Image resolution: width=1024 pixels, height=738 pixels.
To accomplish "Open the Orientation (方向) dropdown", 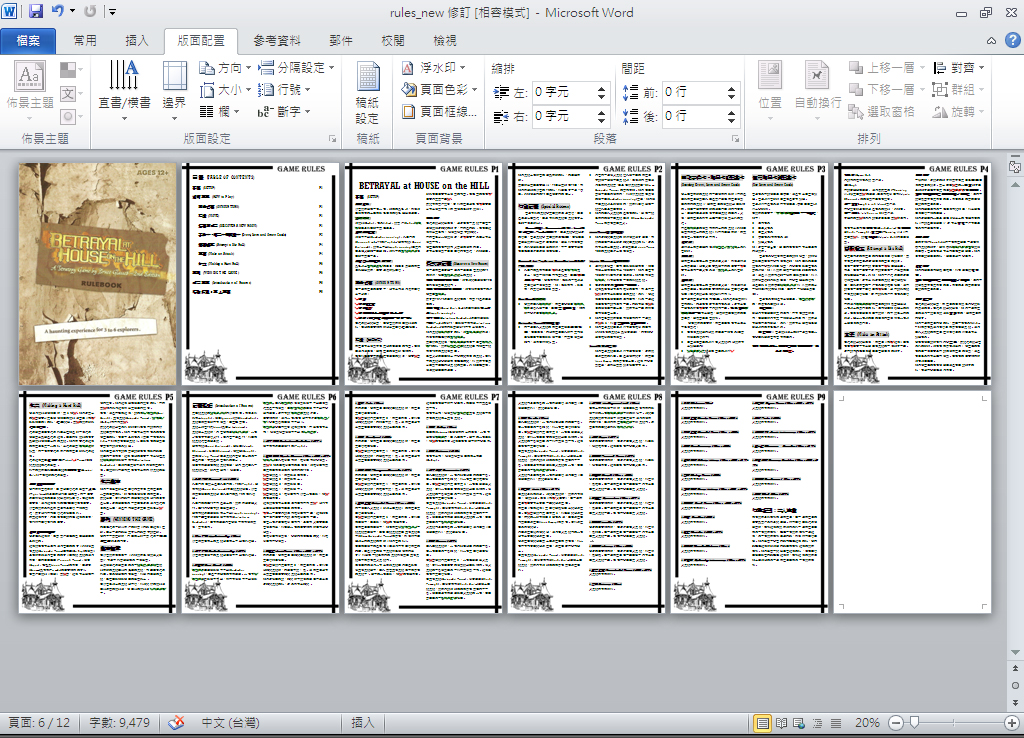I will point(225,68).
